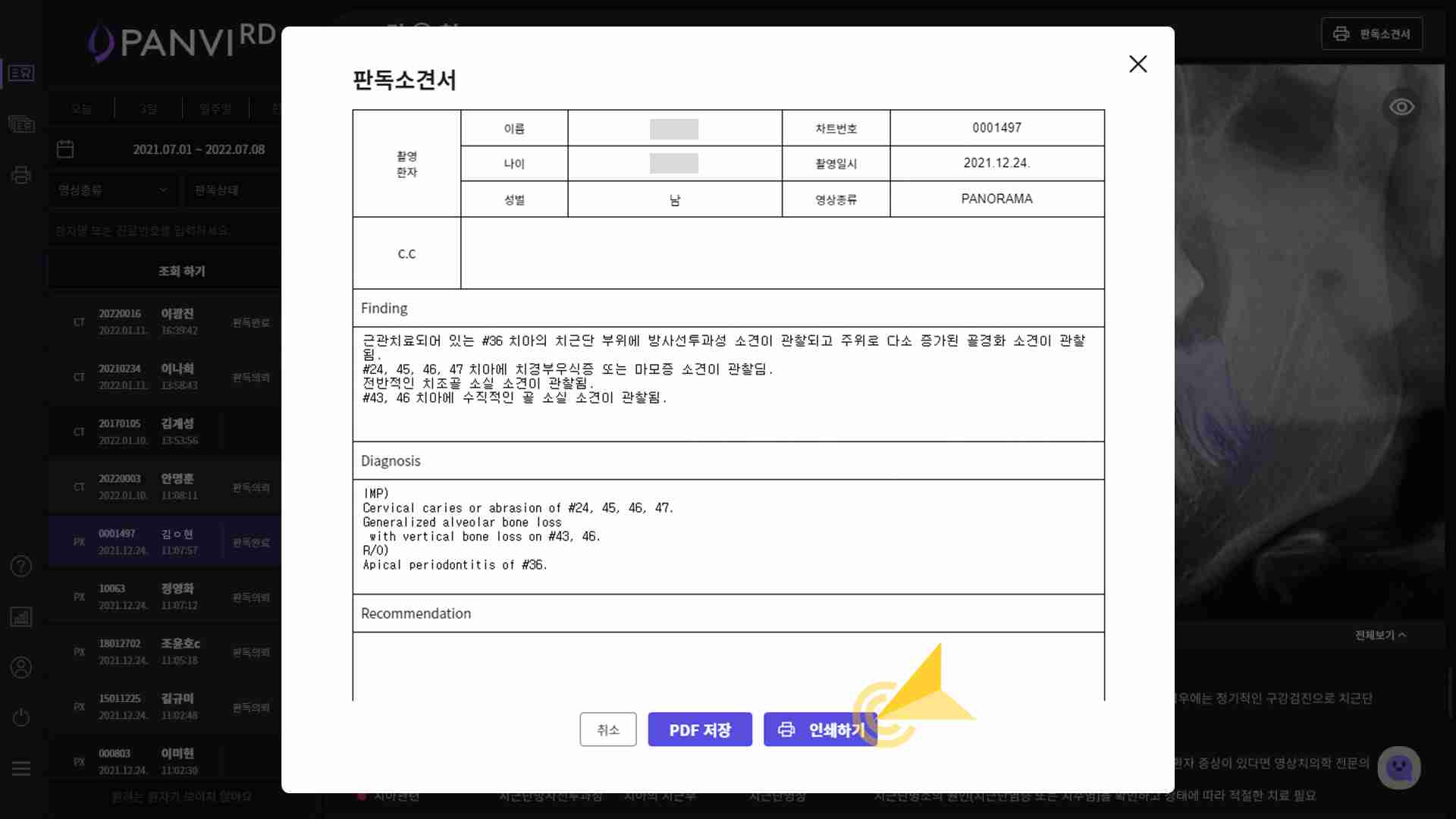Select the 오늘 date filter tab

(82, 108)
